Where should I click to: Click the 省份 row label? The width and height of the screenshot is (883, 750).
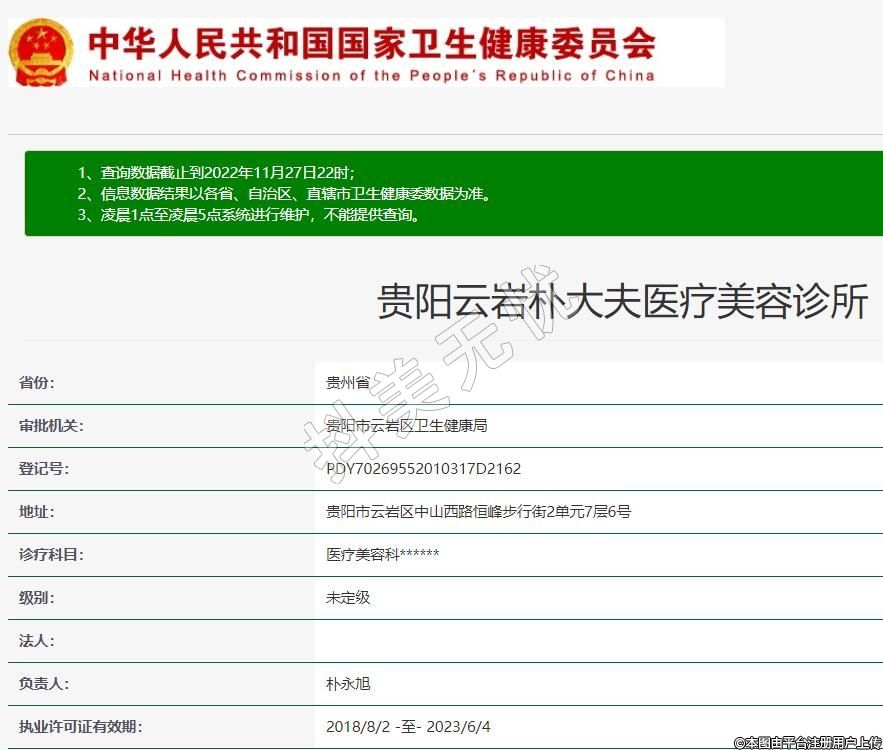point(37,383)
